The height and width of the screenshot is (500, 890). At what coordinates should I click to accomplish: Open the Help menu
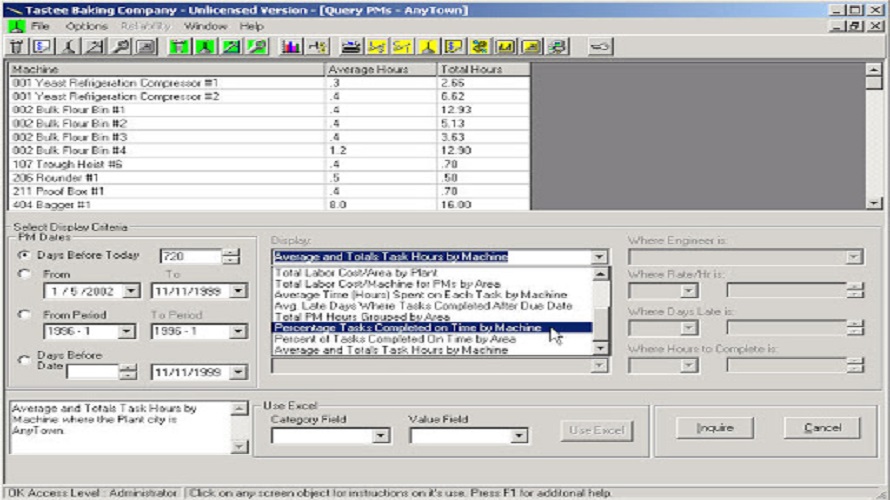click(251, 26)
